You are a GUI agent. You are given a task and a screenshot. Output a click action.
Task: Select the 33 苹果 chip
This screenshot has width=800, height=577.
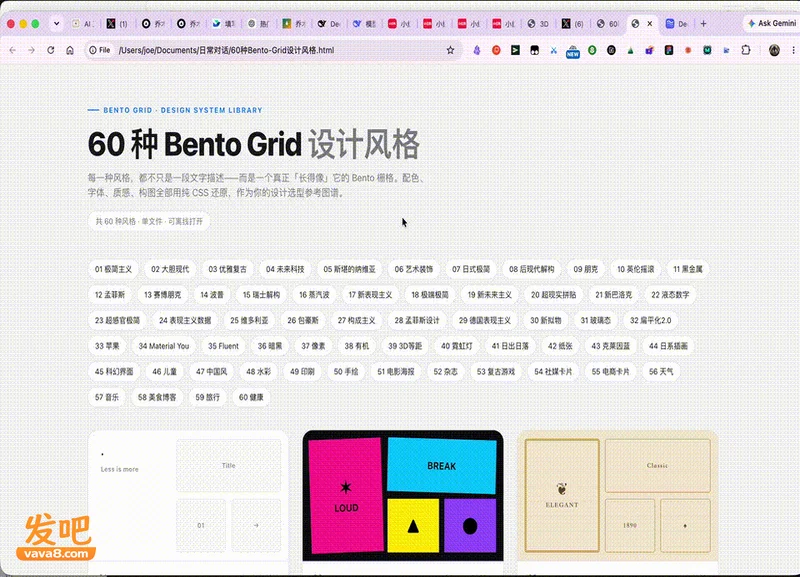pyautogui.click(x=107, y=345)
